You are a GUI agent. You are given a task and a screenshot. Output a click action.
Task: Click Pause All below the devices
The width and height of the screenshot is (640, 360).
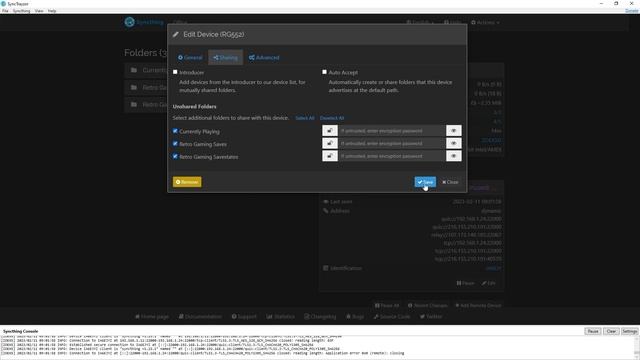(387, 305)
